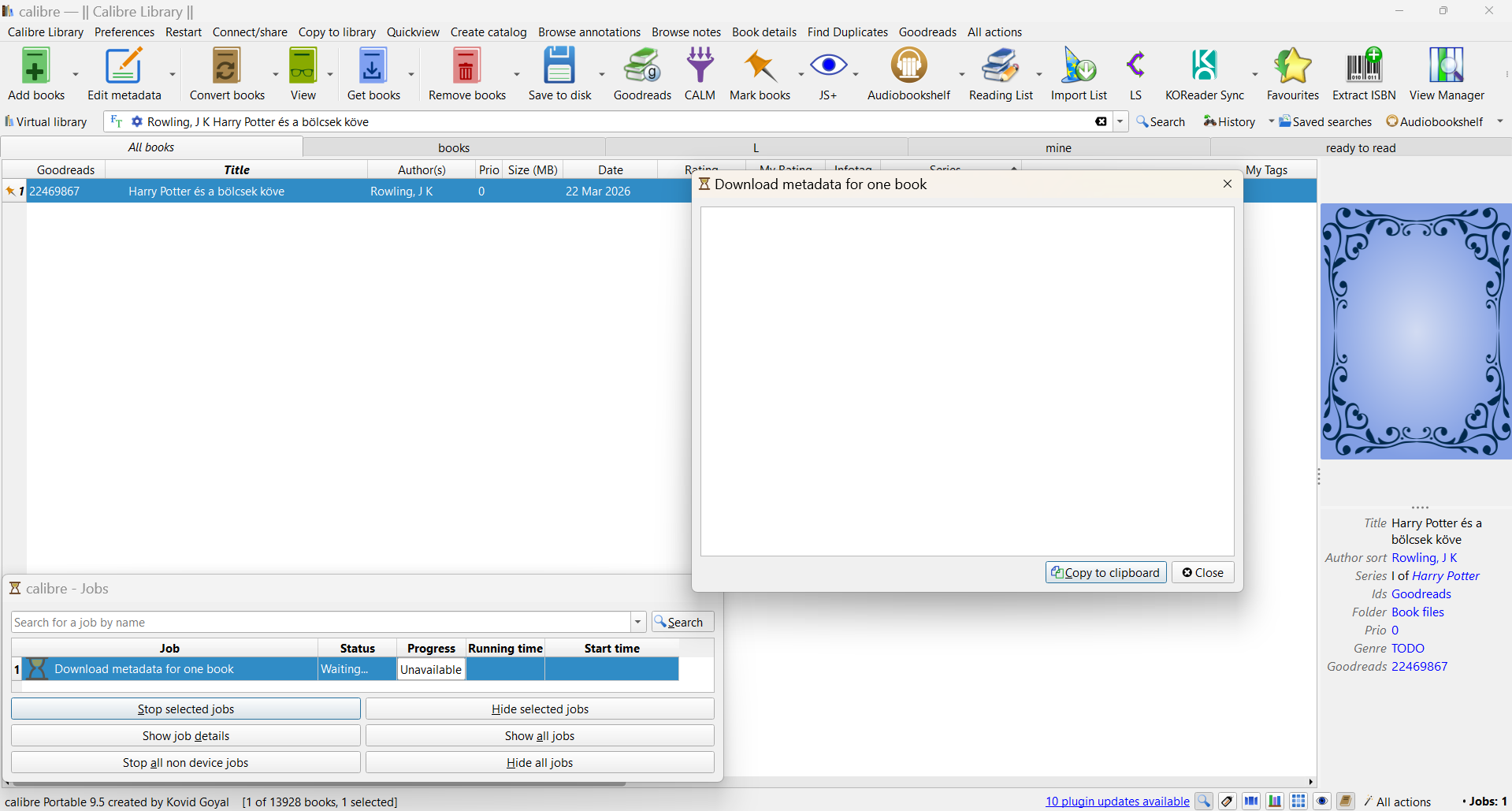Open the Goodreads plugin toolbar icon
This screenshot has height=811, width=1512.
[x=642, y=66]
